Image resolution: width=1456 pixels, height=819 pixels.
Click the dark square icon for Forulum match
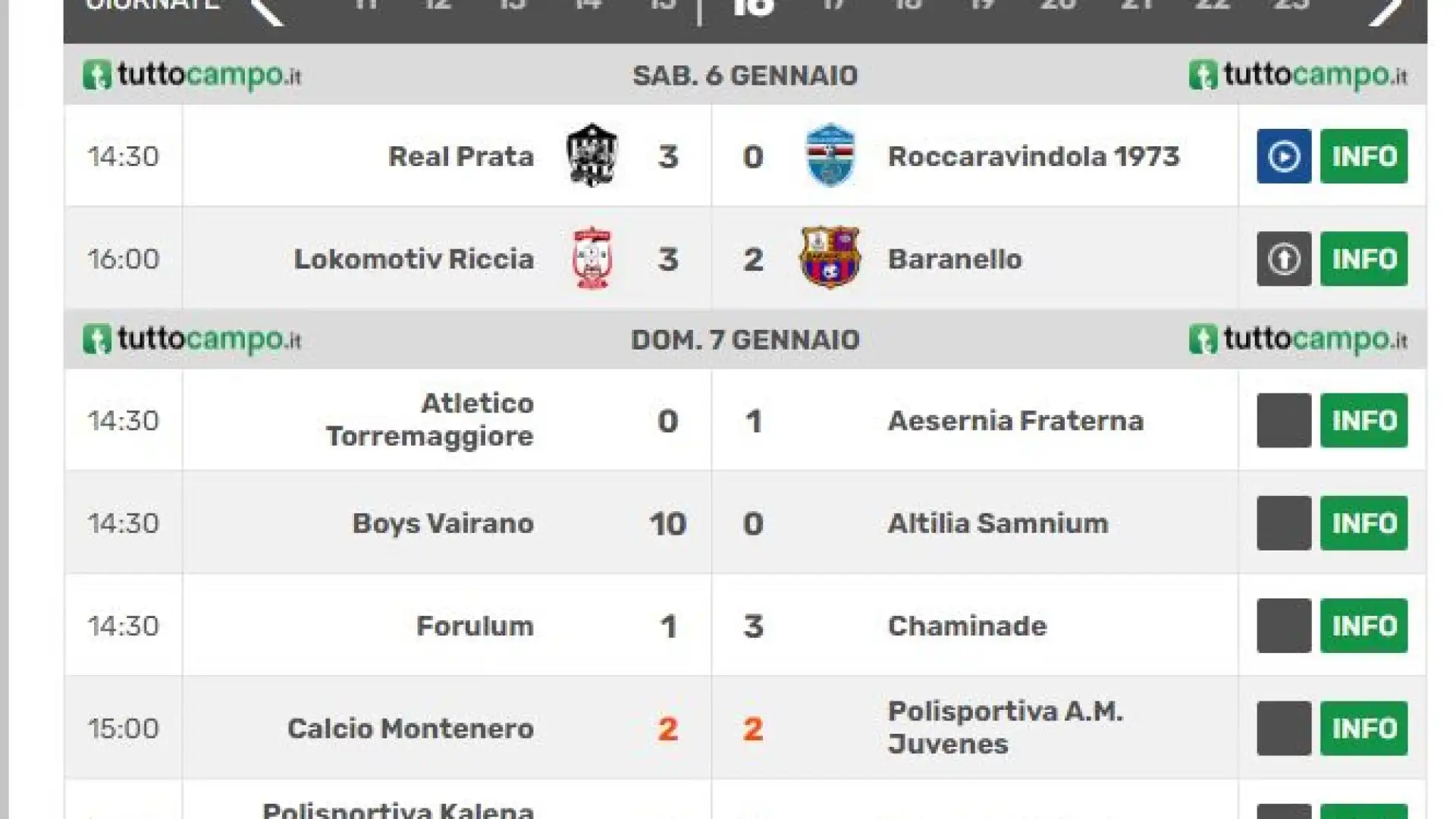click(1283, 626)
